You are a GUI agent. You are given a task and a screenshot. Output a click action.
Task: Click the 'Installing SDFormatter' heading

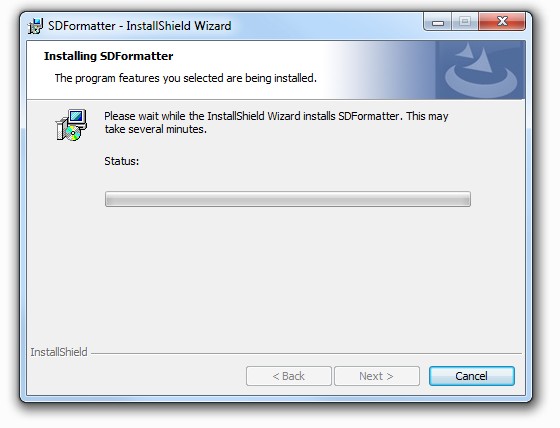(109, 56)
